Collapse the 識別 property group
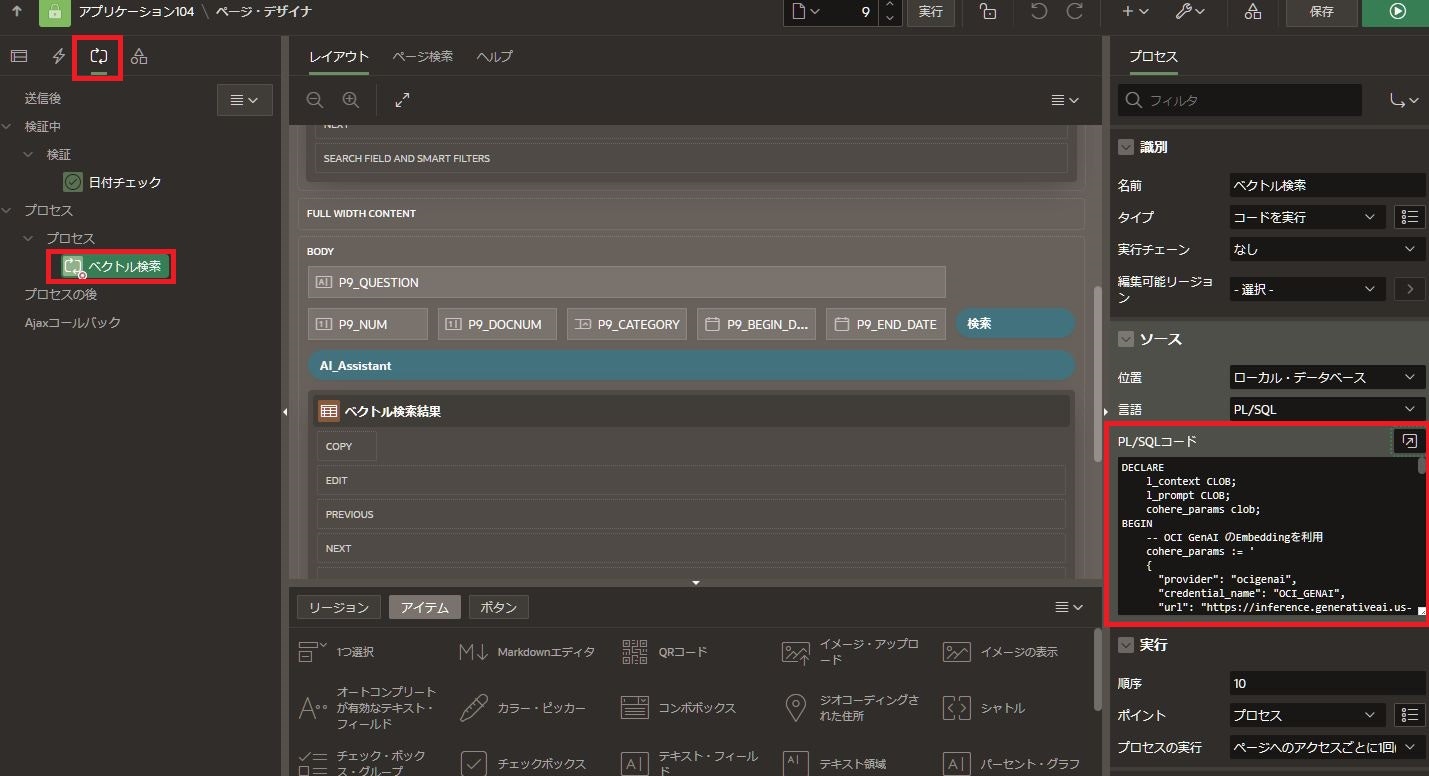 (x=1126, y=147)
